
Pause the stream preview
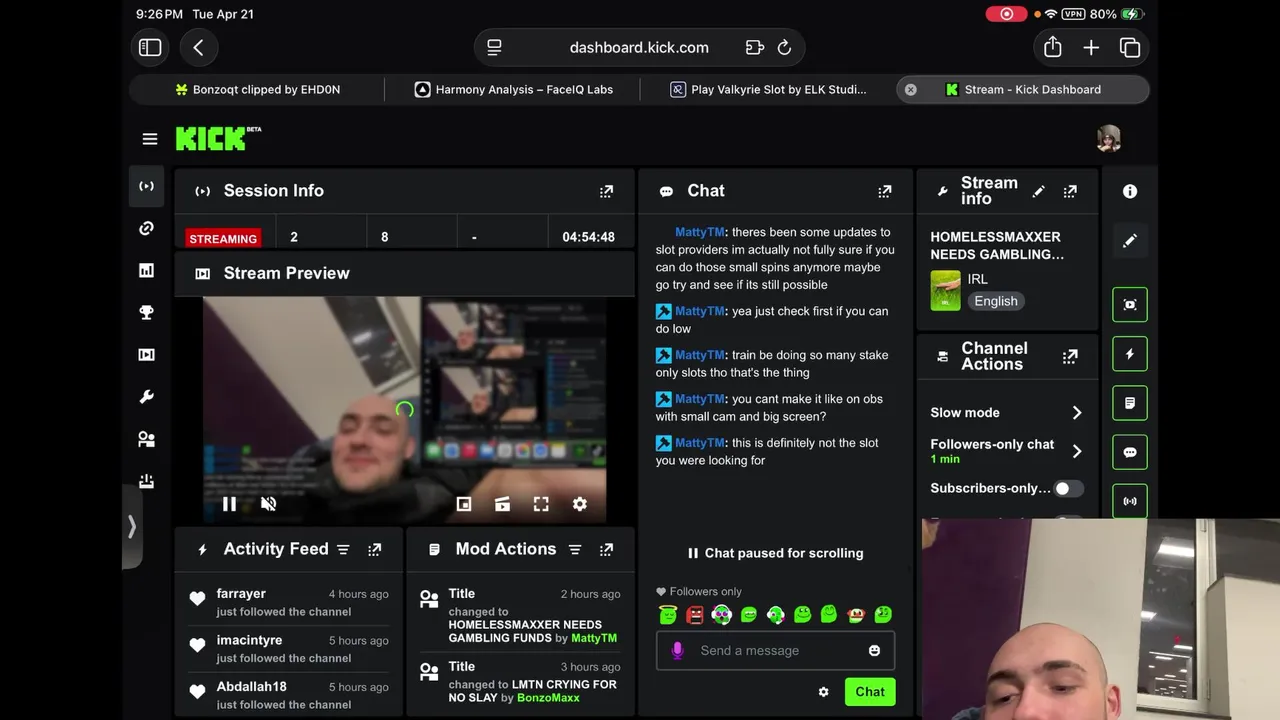point(229,504)
